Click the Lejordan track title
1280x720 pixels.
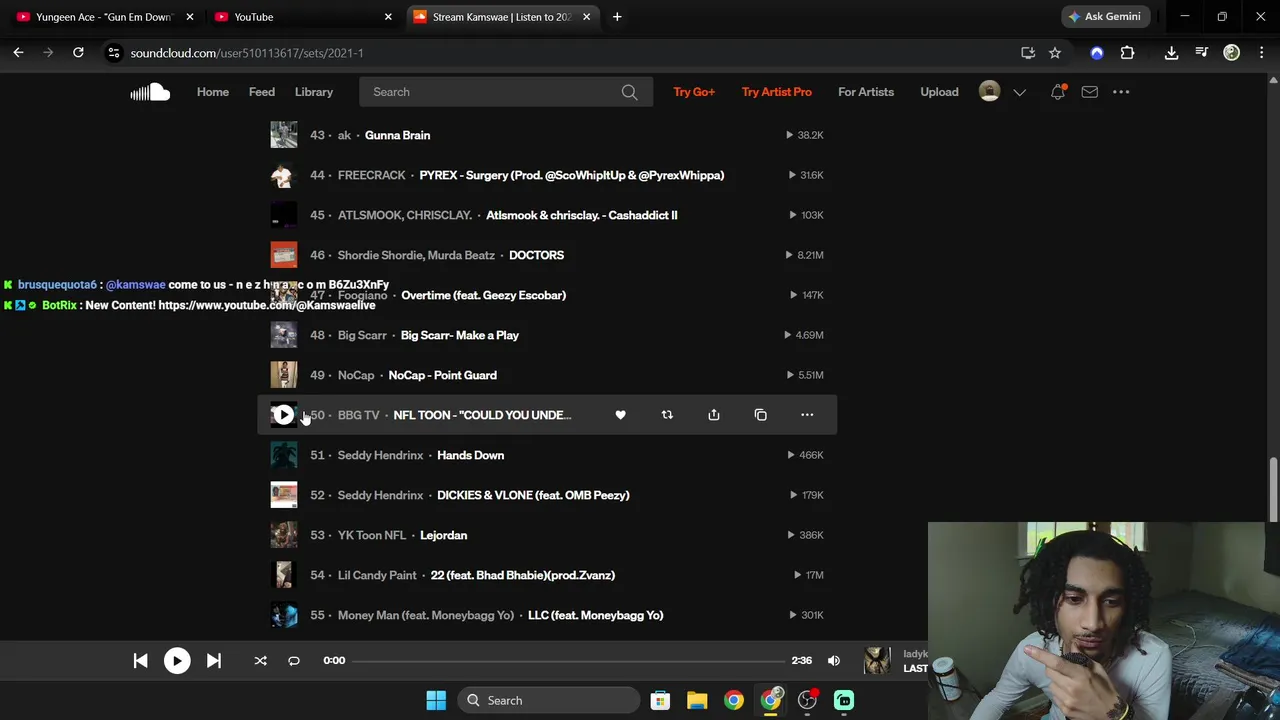[443, 535]
